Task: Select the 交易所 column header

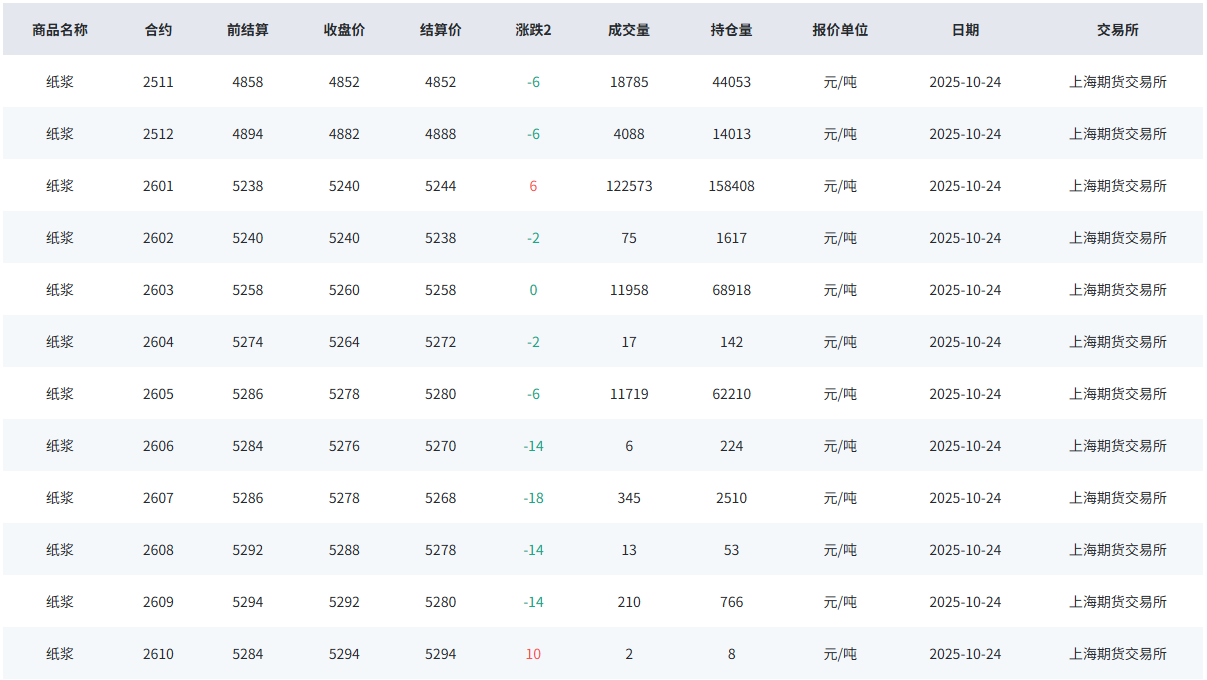Action: [1117, 30]
